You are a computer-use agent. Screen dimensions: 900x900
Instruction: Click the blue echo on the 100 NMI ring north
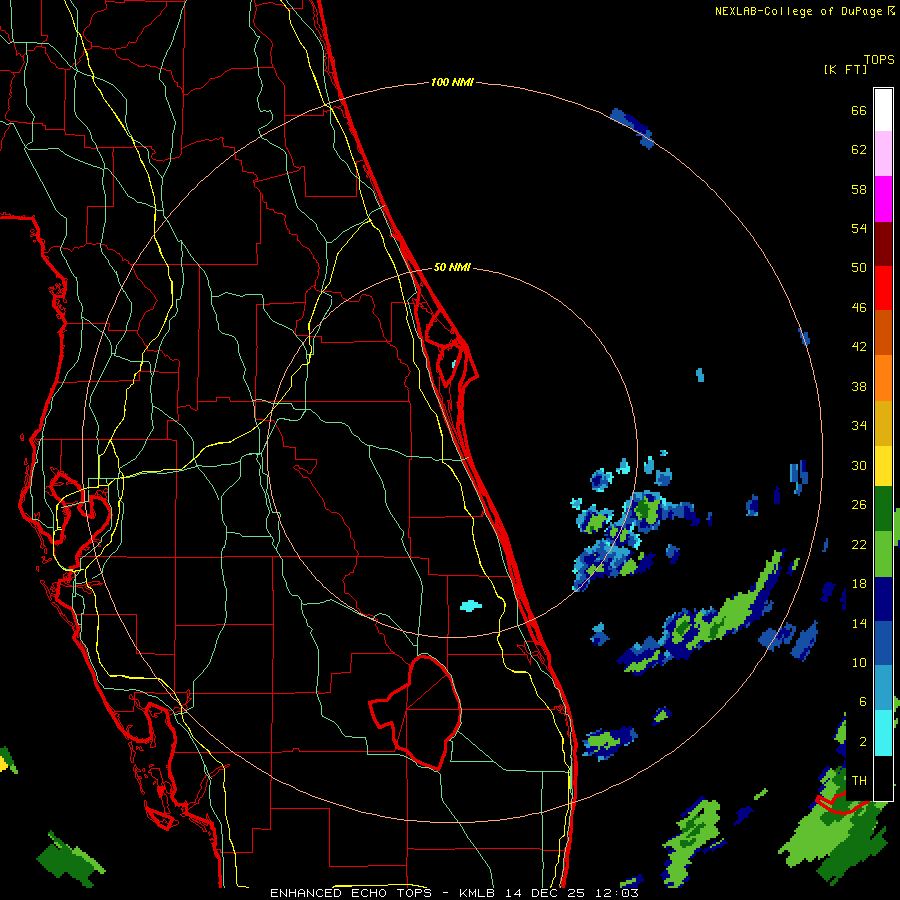632,127
